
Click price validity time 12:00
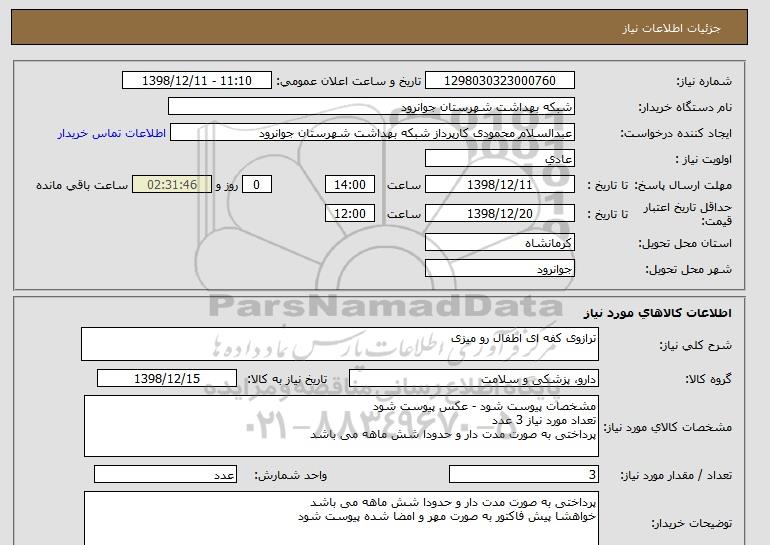(350, 214)
